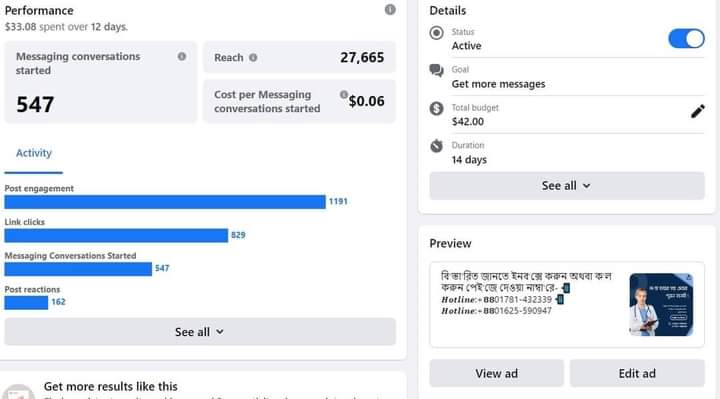Expand See all under Activity
The width and height of the screenshot is (720, 399).
click(200, 332)
